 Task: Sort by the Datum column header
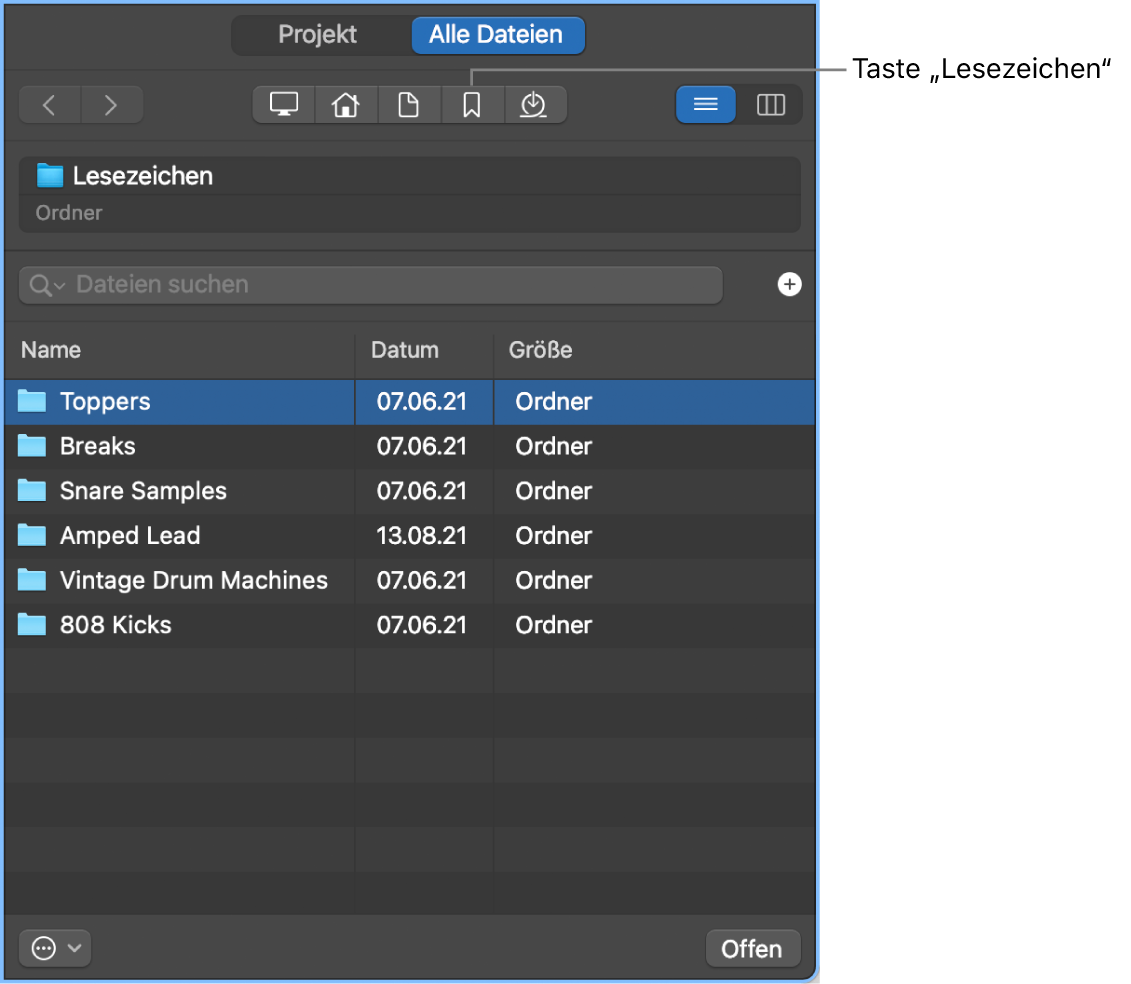(404, 351)
